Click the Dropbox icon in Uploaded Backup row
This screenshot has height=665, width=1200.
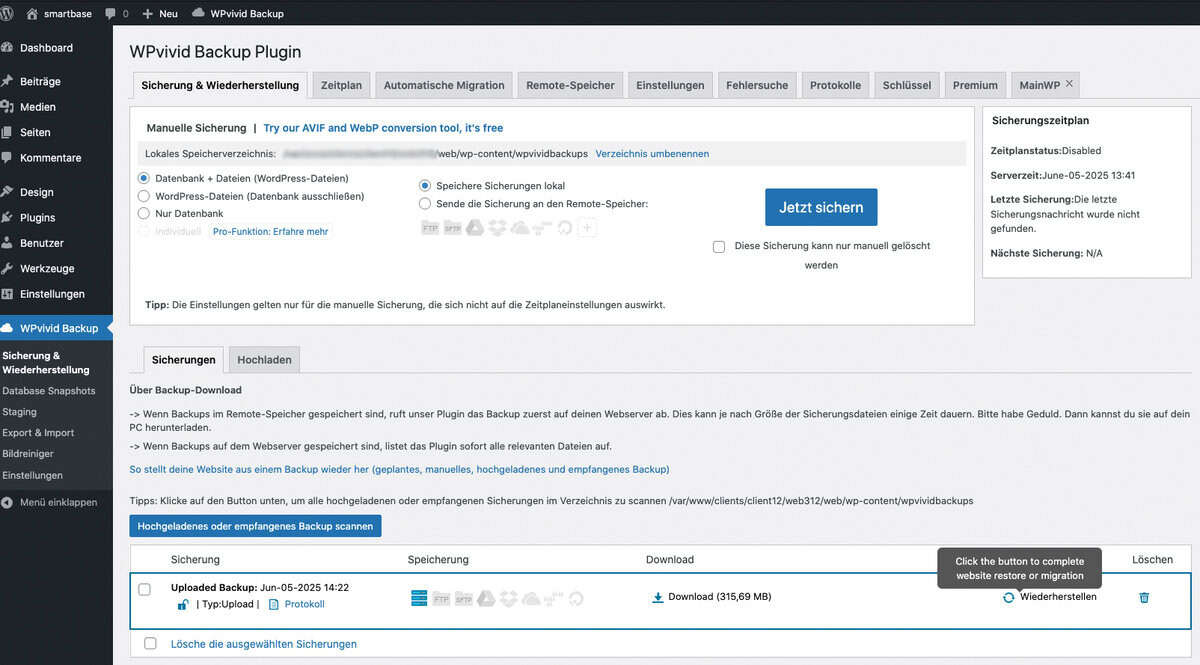click(509, 598)
